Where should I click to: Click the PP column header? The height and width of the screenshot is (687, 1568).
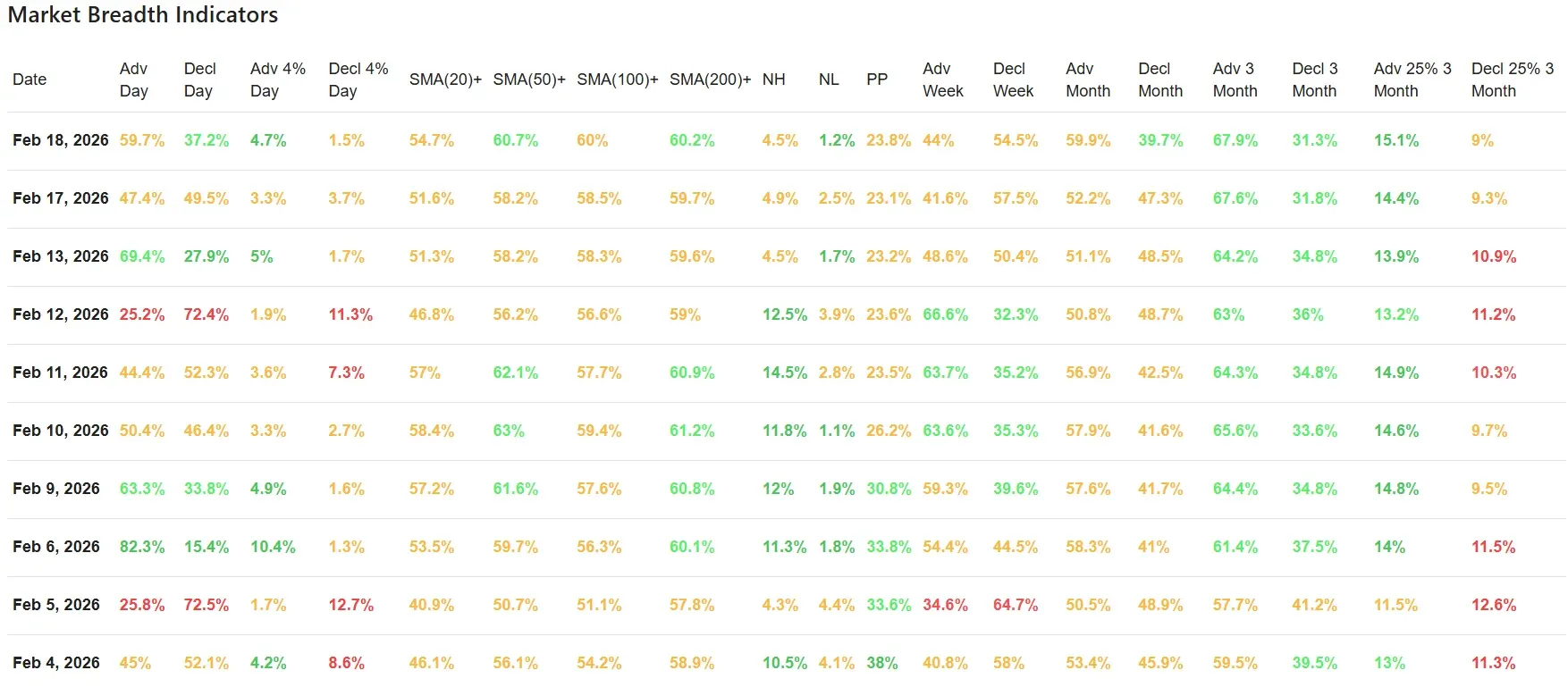click(876, 80)
